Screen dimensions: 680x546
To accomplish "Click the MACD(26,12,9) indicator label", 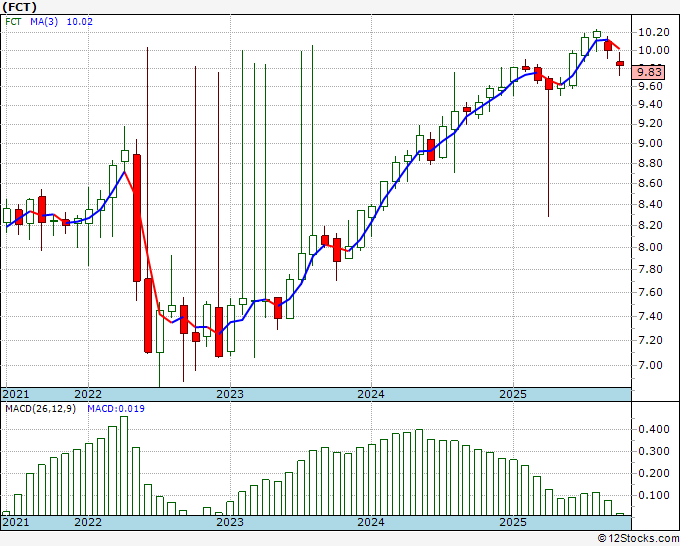I will [41, 409].
